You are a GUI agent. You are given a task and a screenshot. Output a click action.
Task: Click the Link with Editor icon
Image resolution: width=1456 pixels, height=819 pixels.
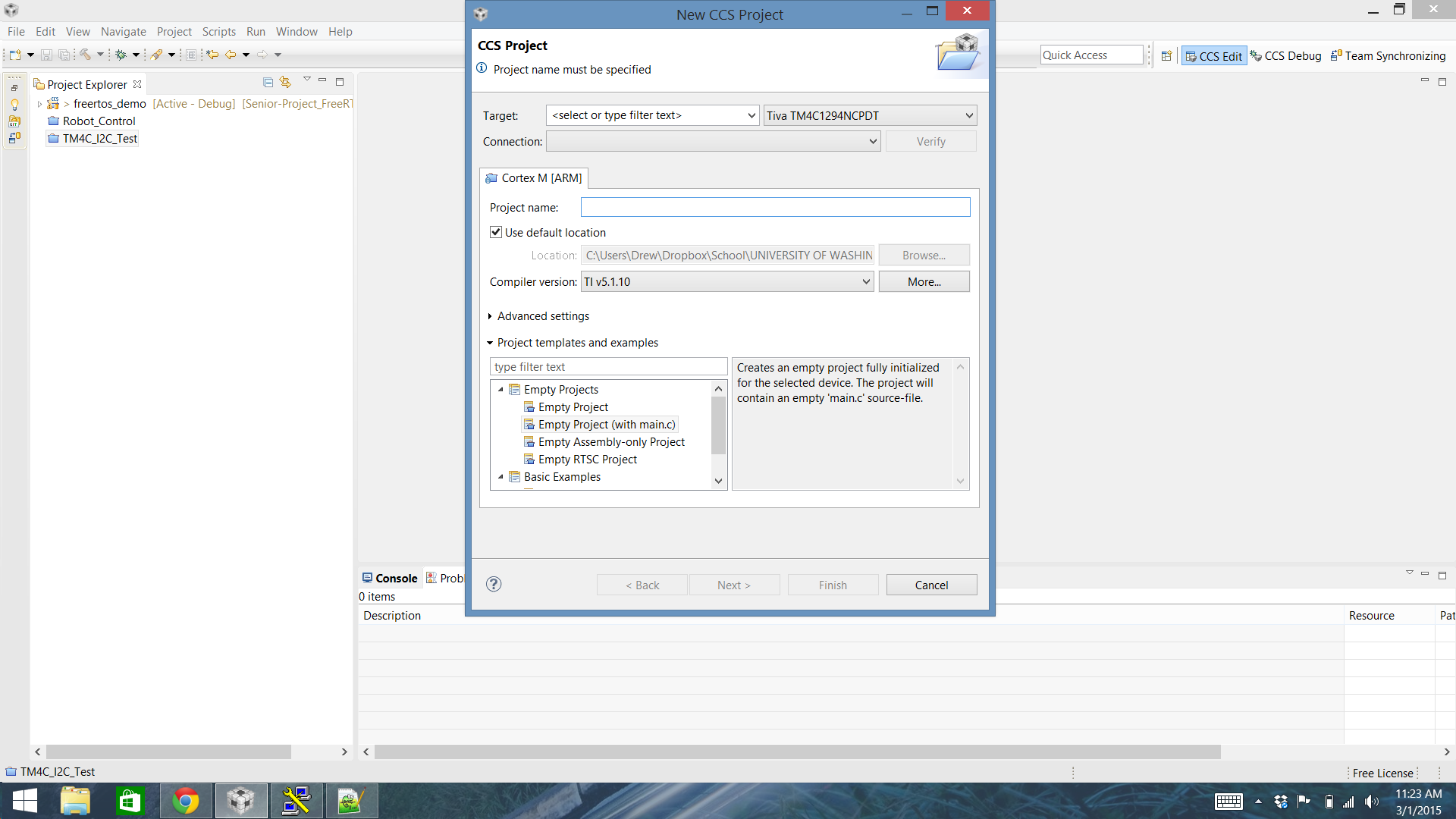[285, 82]
